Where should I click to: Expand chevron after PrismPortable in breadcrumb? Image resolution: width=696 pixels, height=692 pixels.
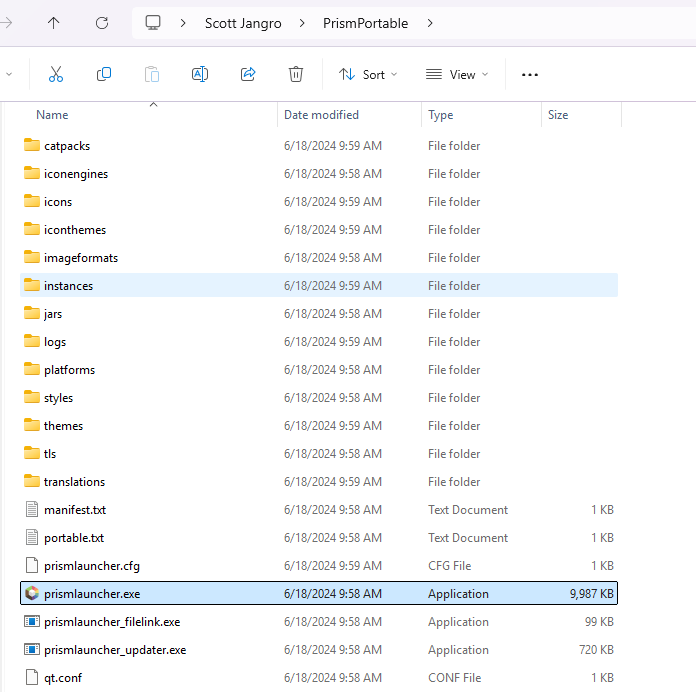(x=430, y=23)
